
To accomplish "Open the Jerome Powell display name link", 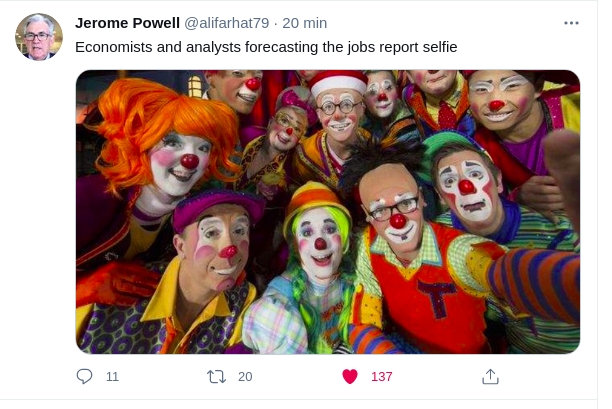I will [128, 23].
